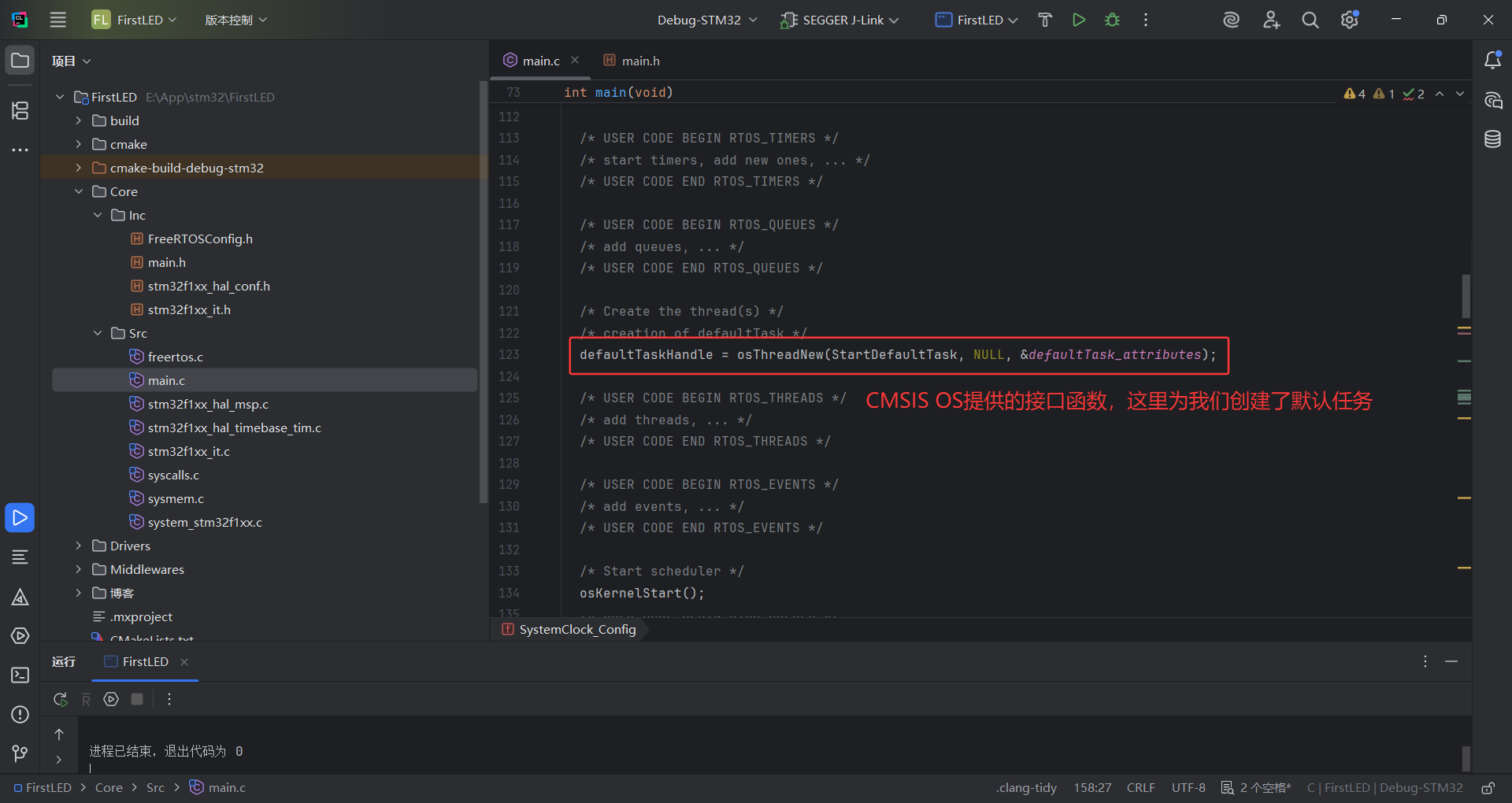Open the main hamburger menu

tap(58, 20)
